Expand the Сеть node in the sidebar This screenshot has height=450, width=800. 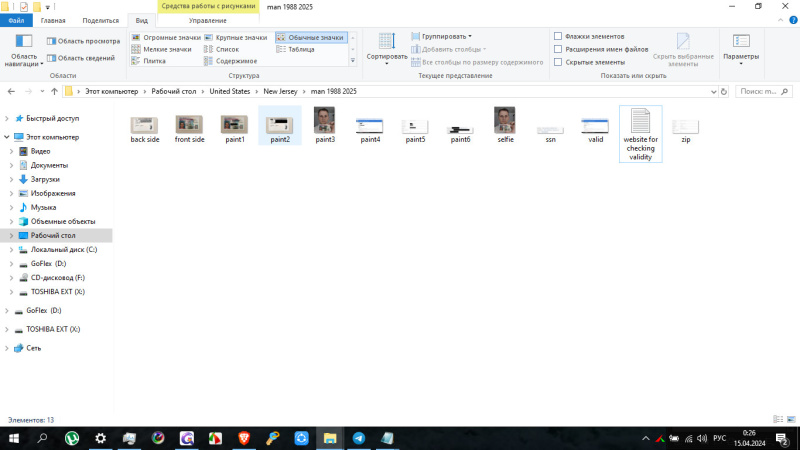(x=8, y=348)
